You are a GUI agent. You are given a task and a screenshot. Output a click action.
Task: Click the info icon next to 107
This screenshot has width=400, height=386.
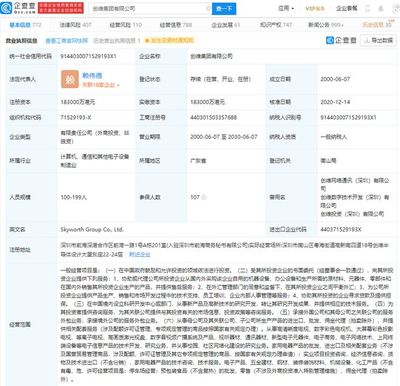point(204,197)
